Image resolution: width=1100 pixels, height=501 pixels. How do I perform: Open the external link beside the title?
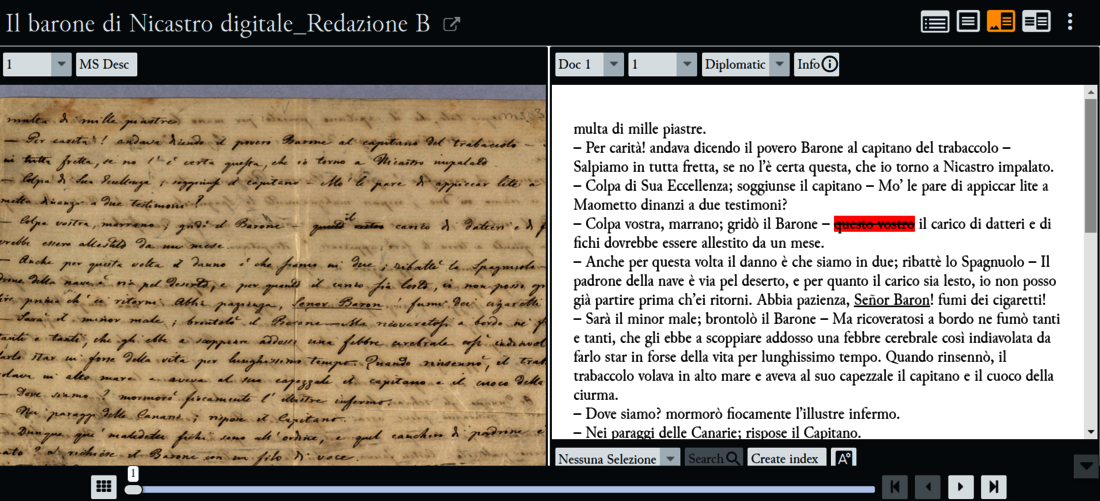pos(452,24)
